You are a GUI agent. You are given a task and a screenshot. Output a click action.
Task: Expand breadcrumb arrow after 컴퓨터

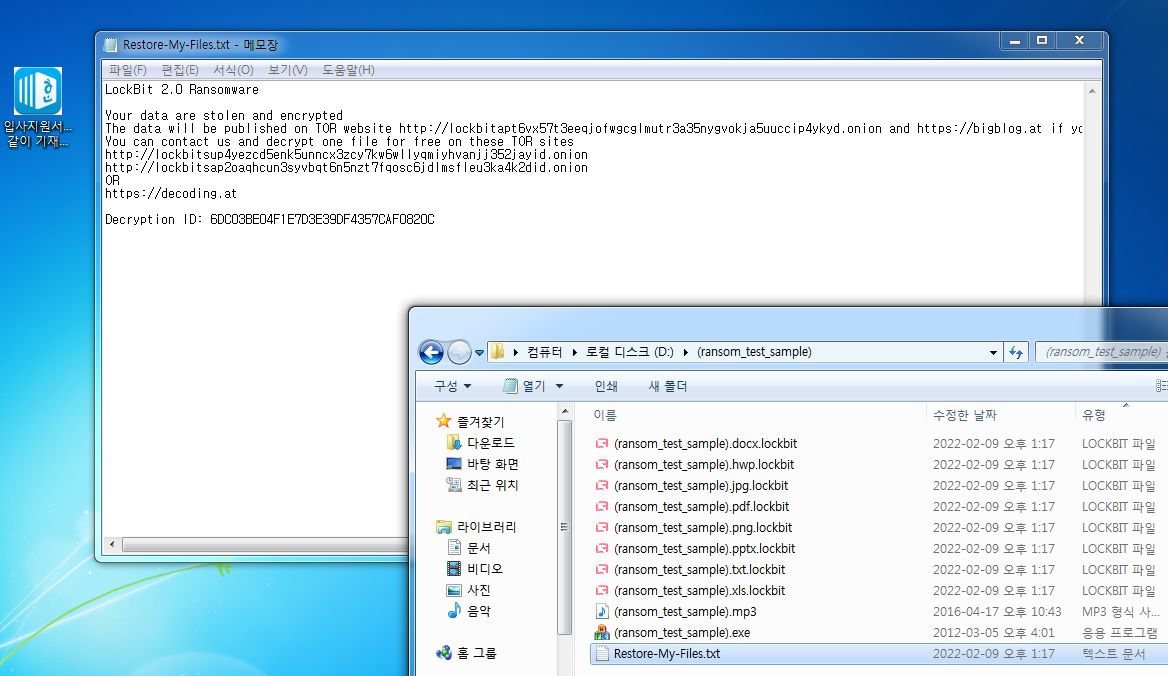click(574, 352)
